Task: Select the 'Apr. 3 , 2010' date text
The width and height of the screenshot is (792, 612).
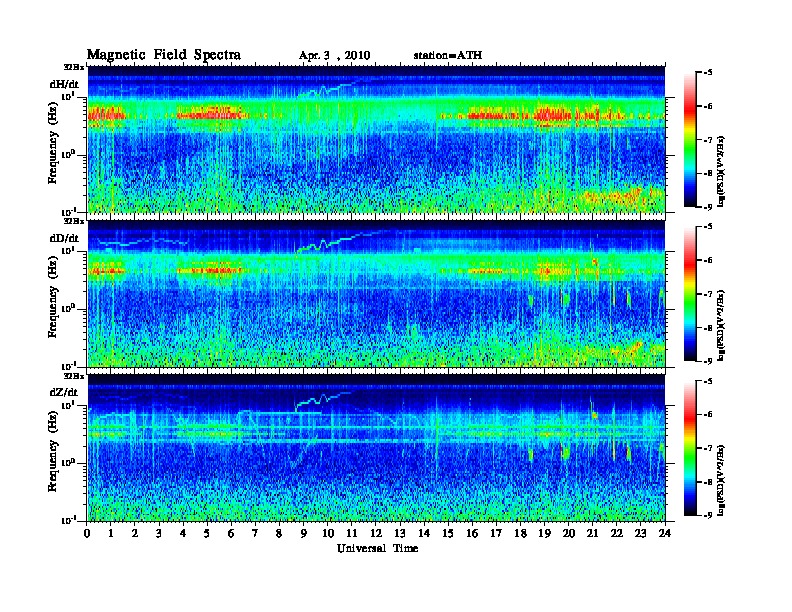Action: click(334, 56)
